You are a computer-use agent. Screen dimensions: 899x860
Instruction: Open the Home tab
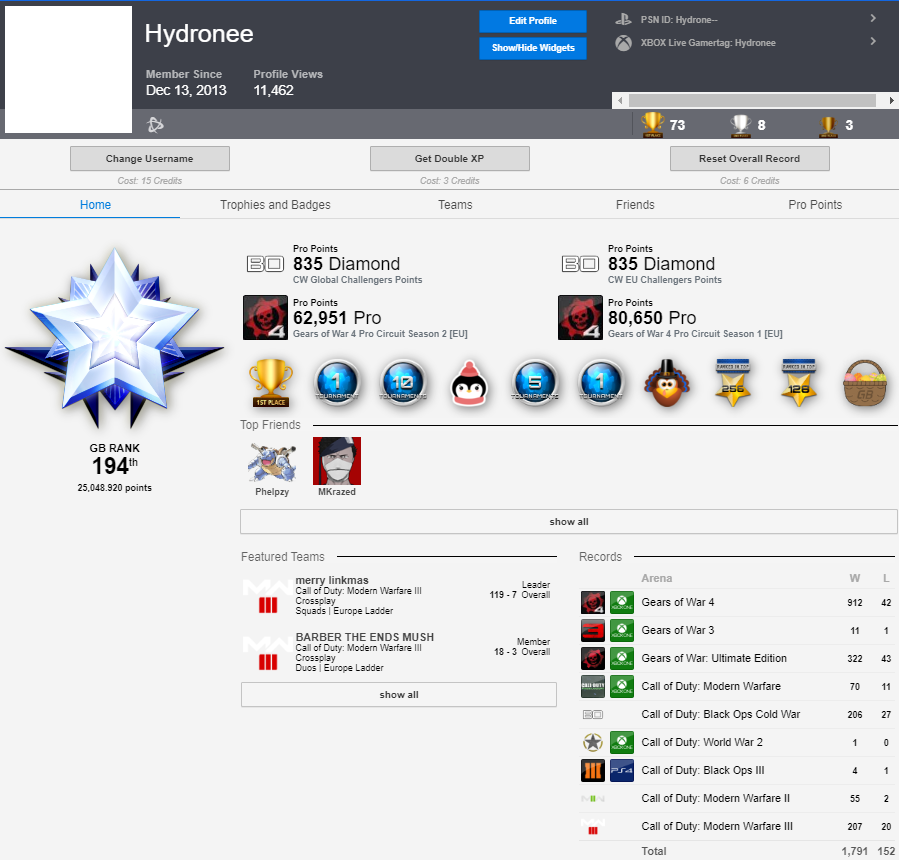click(x=95, y=205)
